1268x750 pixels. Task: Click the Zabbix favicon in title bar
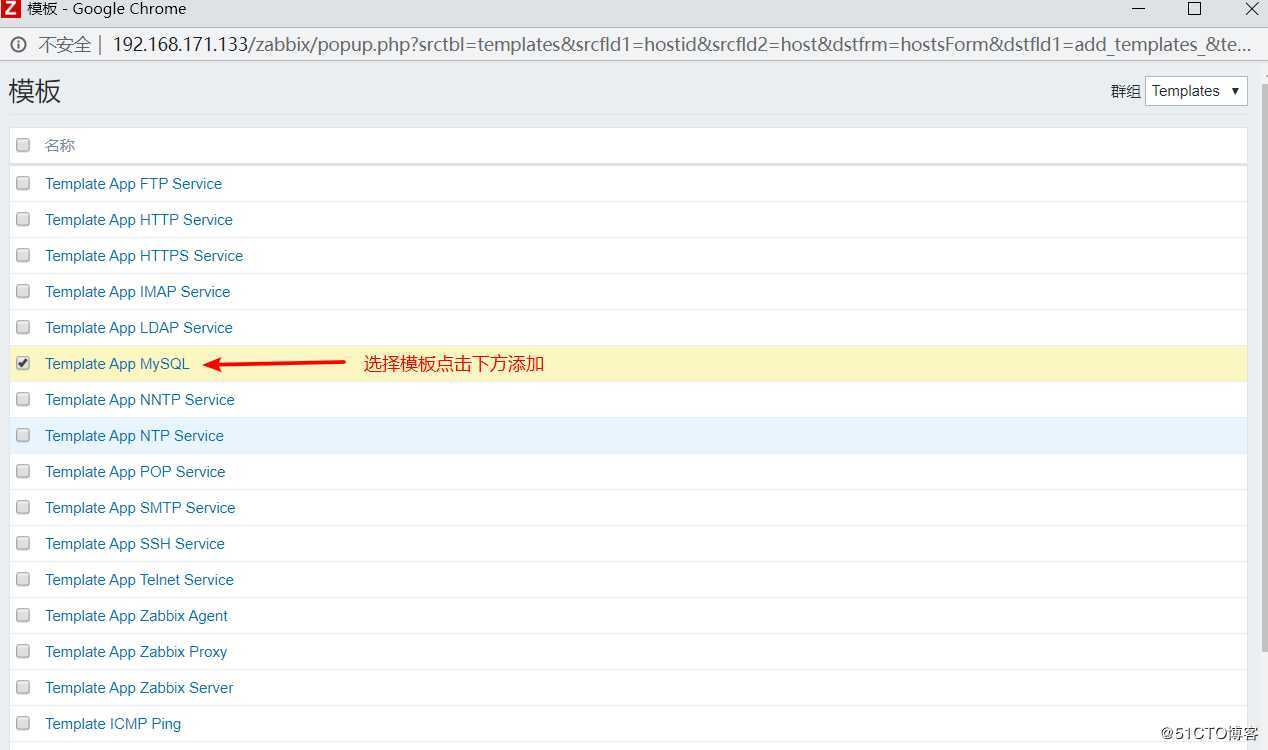[x=10, y=9]
